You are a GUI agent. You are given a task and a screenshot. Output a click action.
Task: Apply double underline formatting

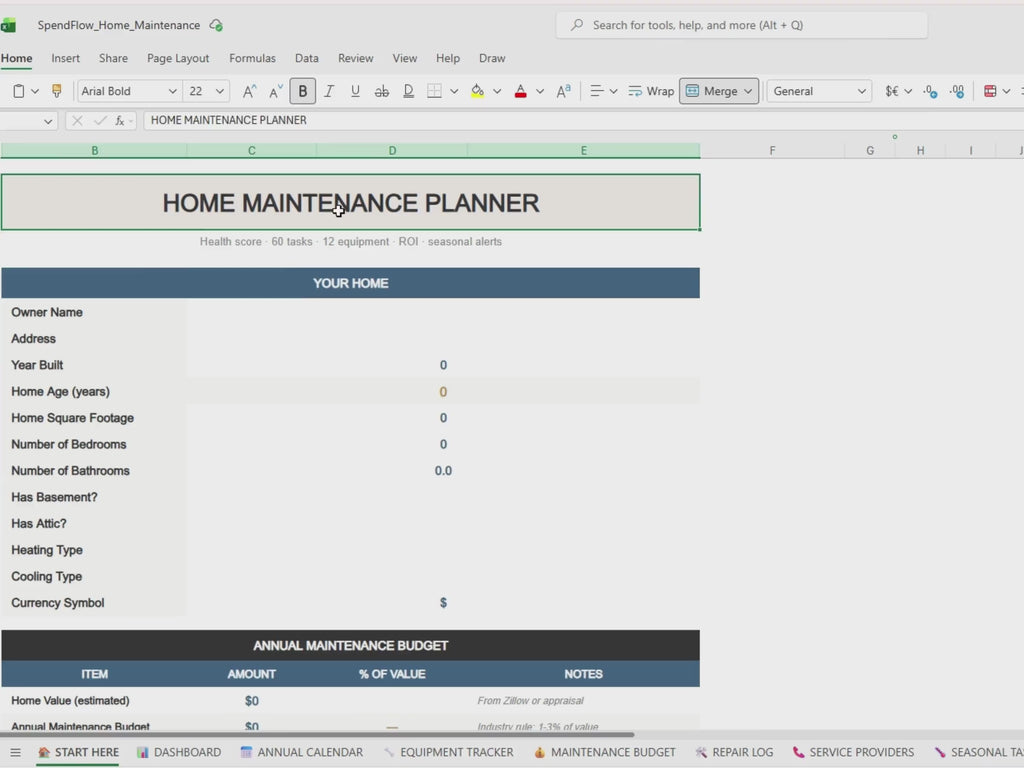(408, 91)
